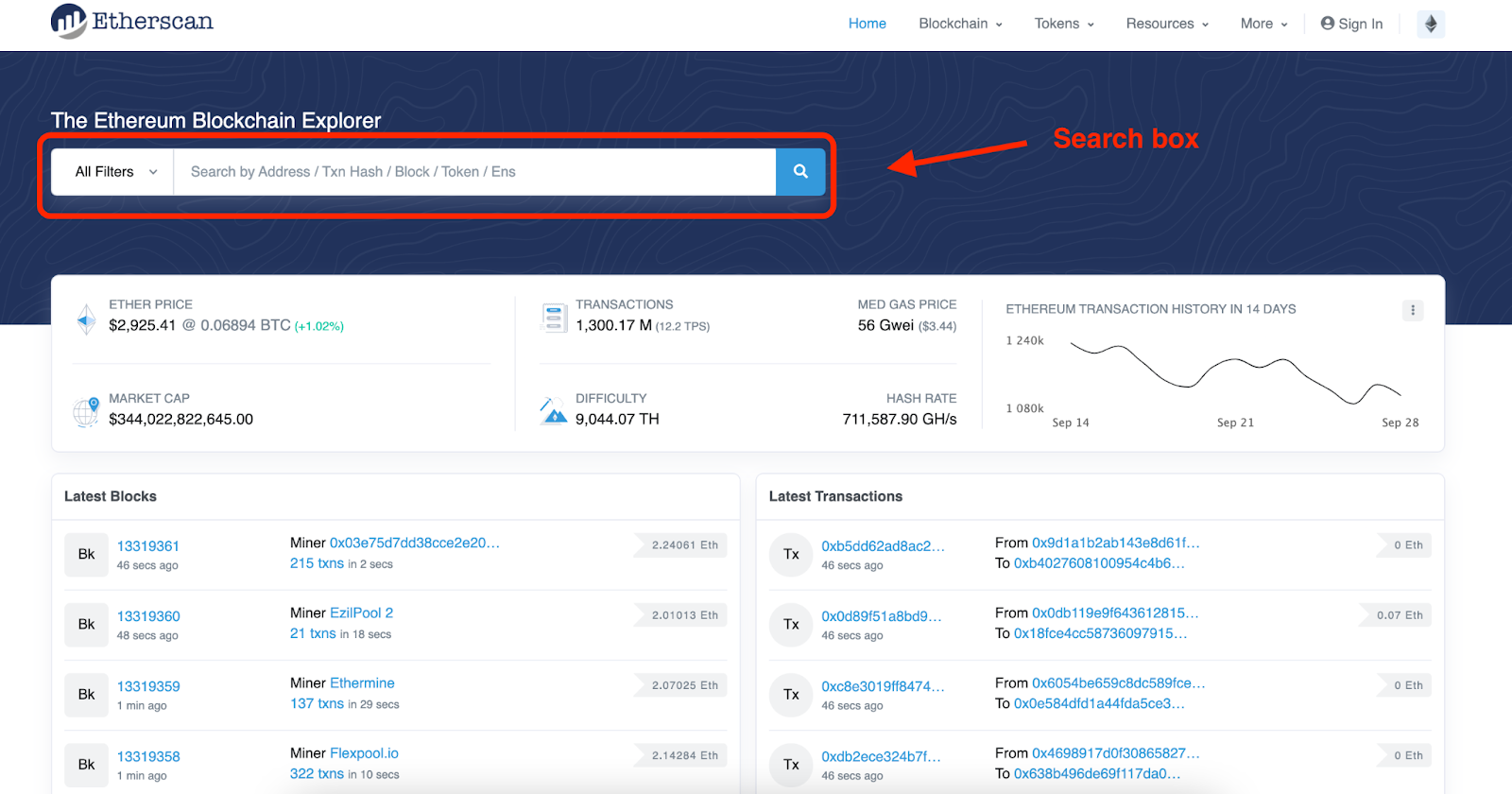Click the market cap $344,022,822,645.00 value
Image resolution: width=1512 pixels, height=794 pixels.
(181, 419)
